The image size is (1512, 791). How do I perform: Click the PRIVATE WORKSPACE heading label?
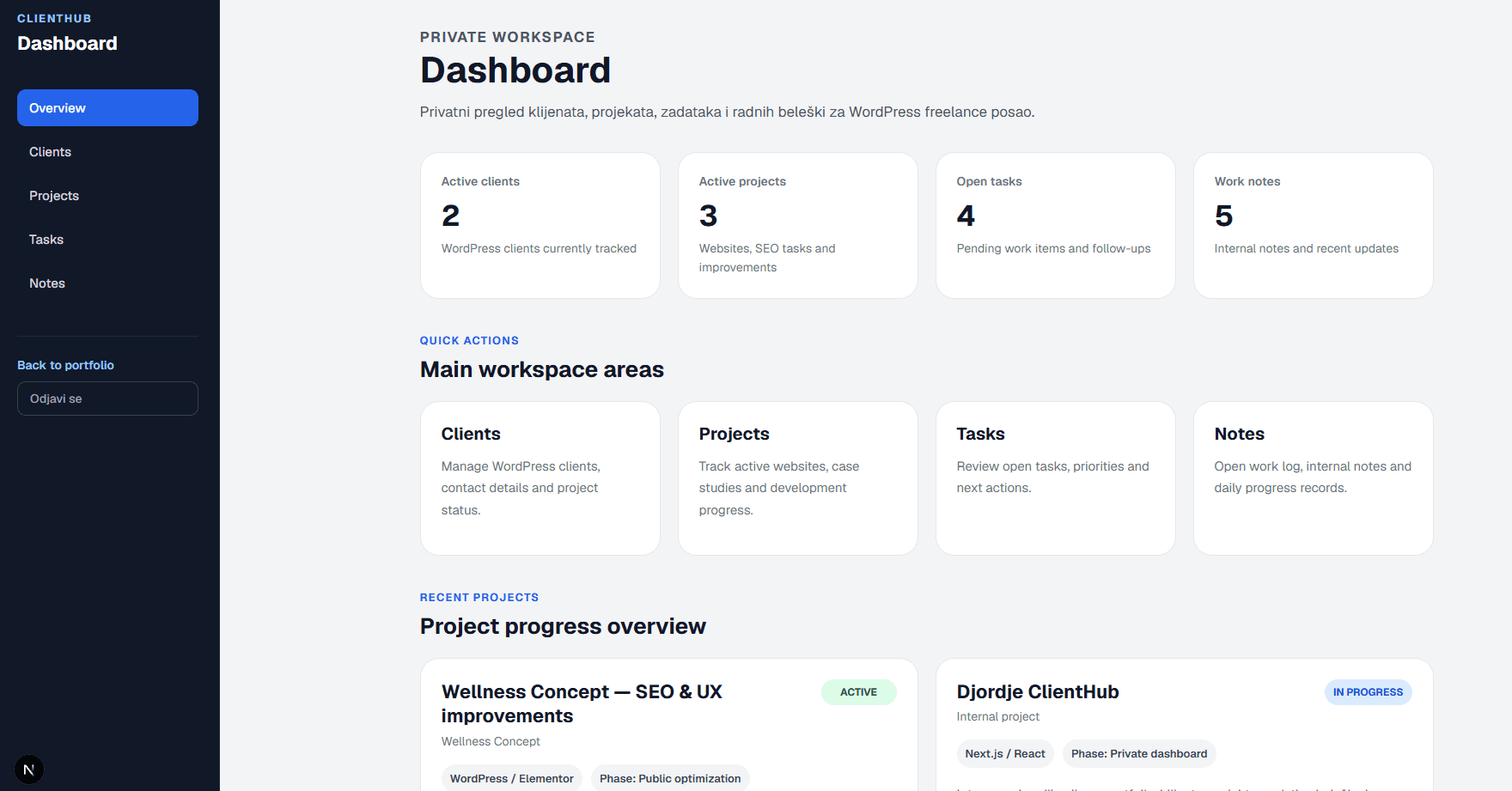(x=508, y=37)
